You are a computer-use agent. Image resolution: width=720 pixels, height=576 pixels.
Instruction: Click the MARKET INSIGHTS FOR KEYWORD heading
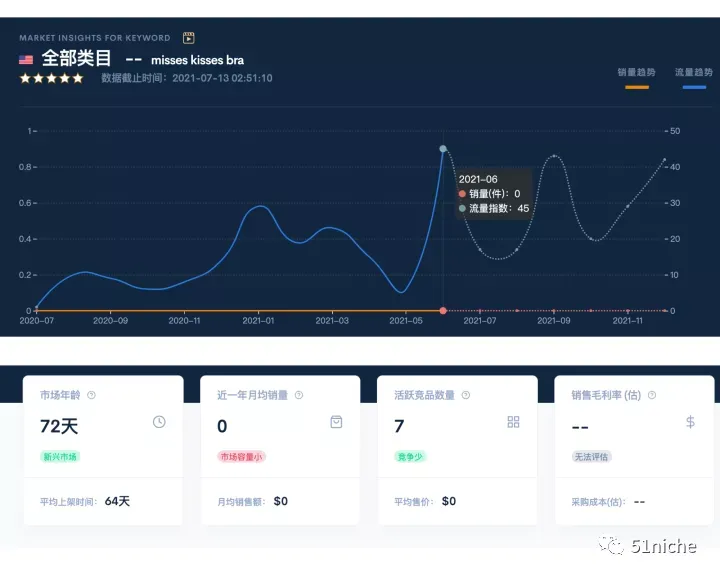pos(95,38)
